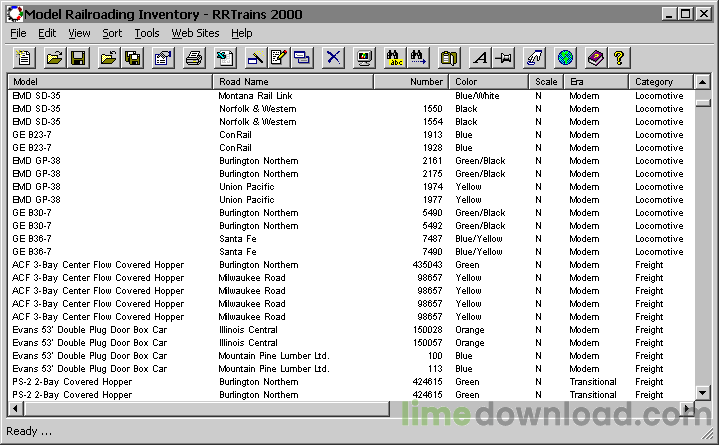
Task: Click the Category column header
Action: tap(661, 82)
